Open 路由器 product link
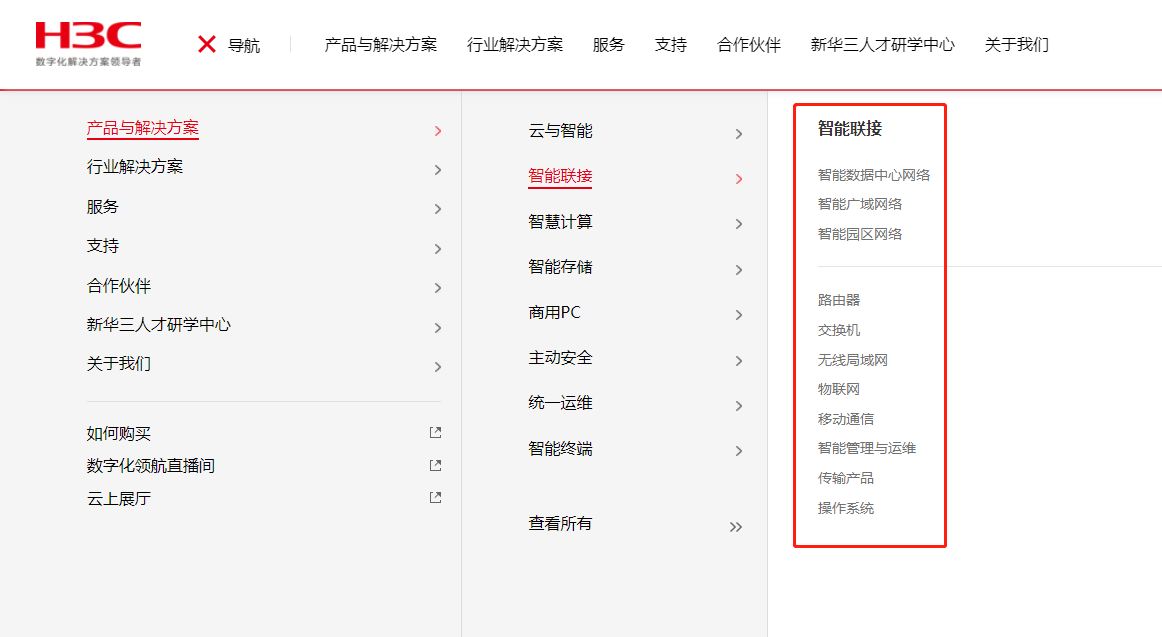The height and width of the screenshot is (637, 1162). (x=839, y=300)
